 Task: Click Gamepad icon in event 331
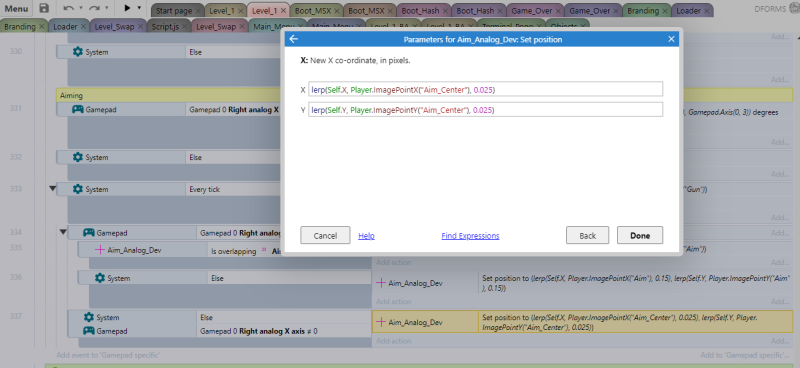pos(78,109)
